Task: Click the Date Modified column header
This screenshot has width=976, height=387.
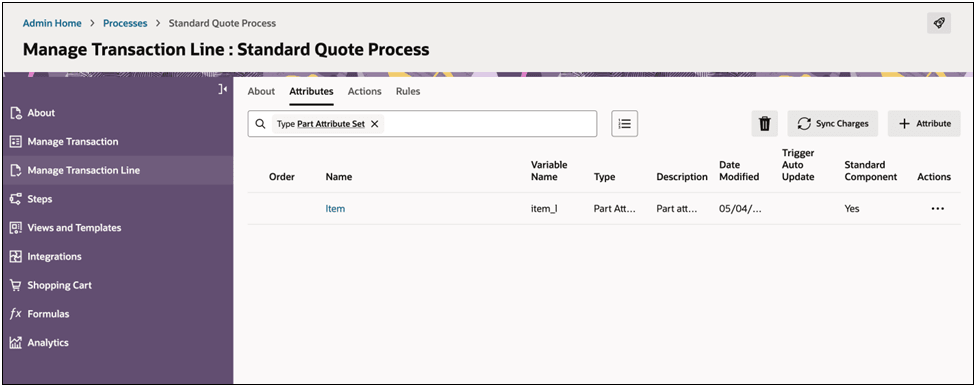Action: pyautogui.click(x=739, y=170)
